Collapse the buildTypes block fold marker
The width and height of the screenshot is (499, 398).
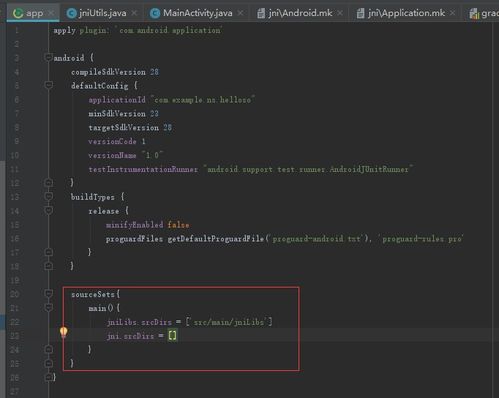coord(48,196)
